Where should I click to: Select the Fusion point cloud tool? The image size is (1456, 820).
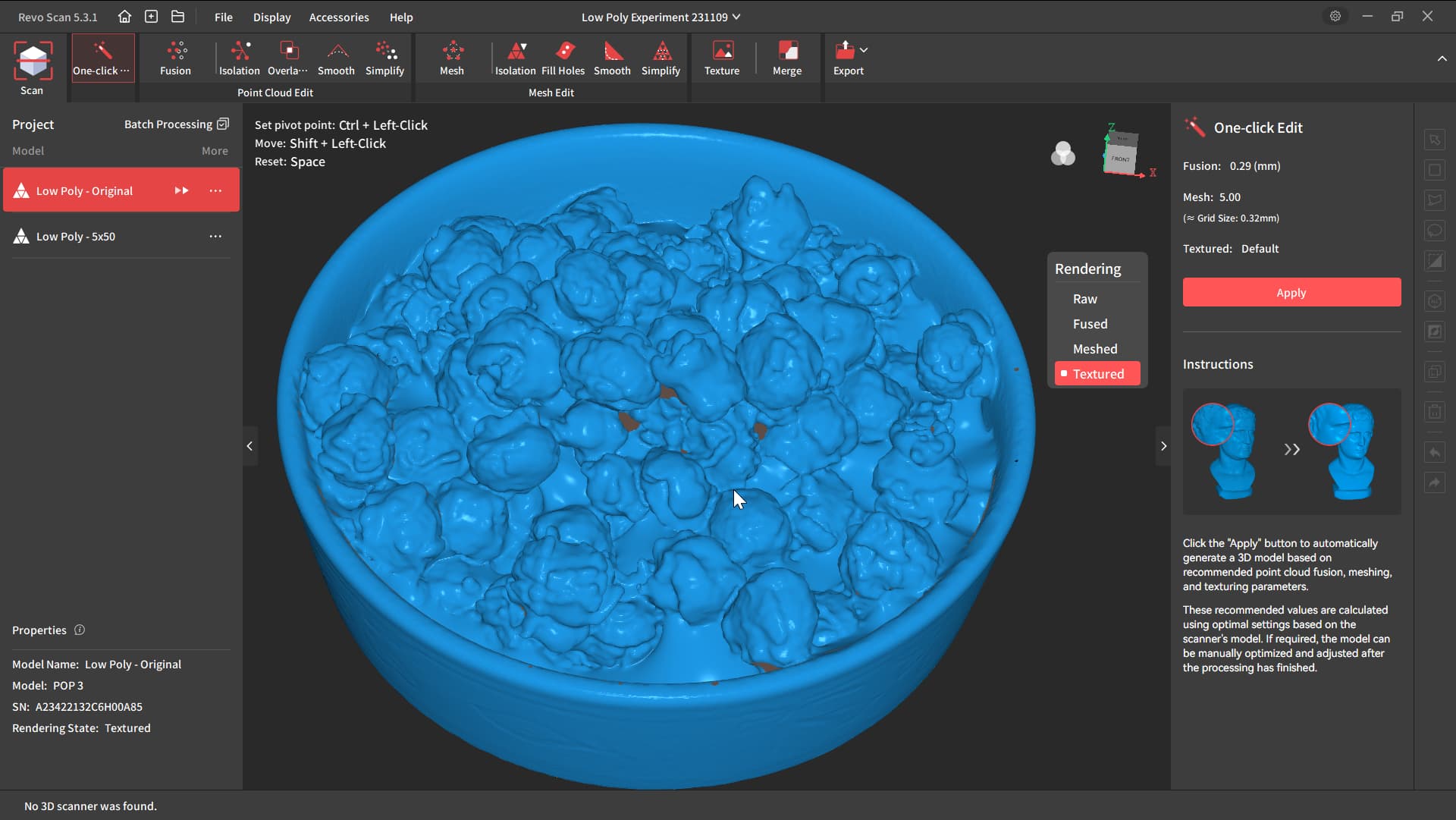(175, 58)
